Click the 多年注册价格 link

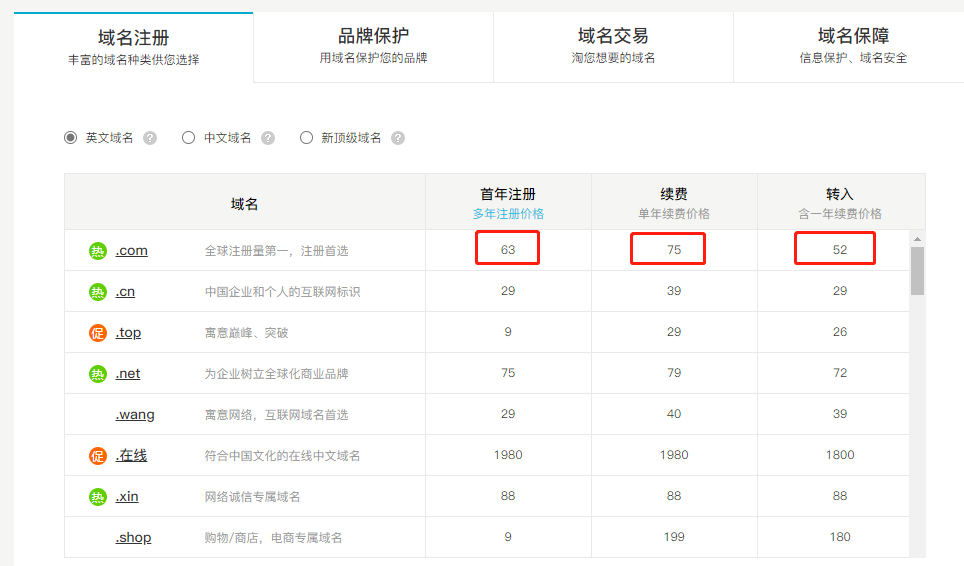click(x=508, y=214)
